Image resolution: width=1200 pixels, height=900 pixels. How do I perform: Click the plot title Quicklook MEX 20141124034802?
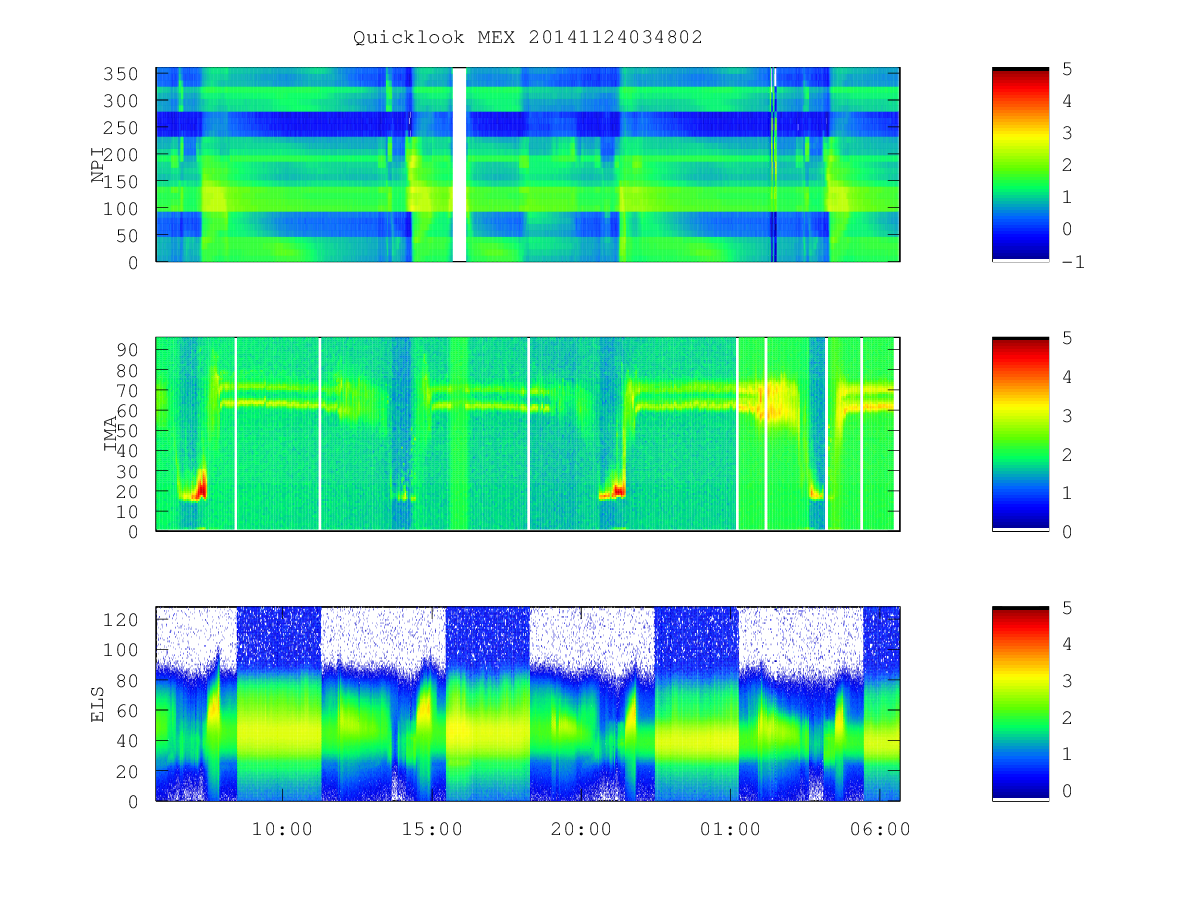tap(528, 38)
